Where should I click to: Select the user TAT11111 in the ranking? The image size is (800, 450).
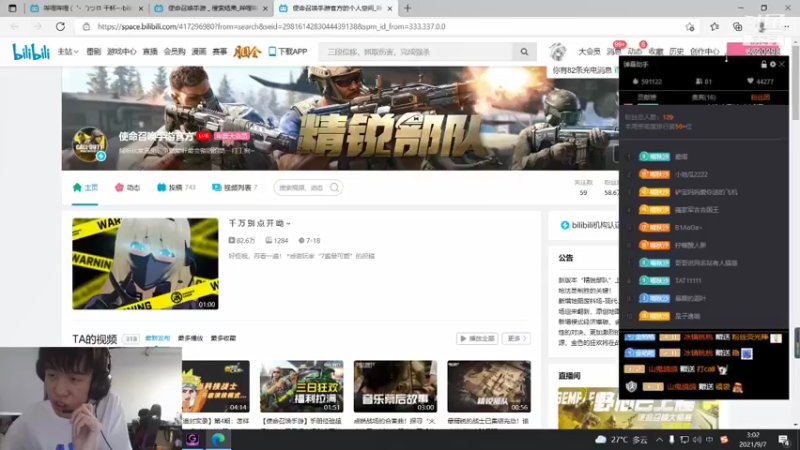point(688,281)
